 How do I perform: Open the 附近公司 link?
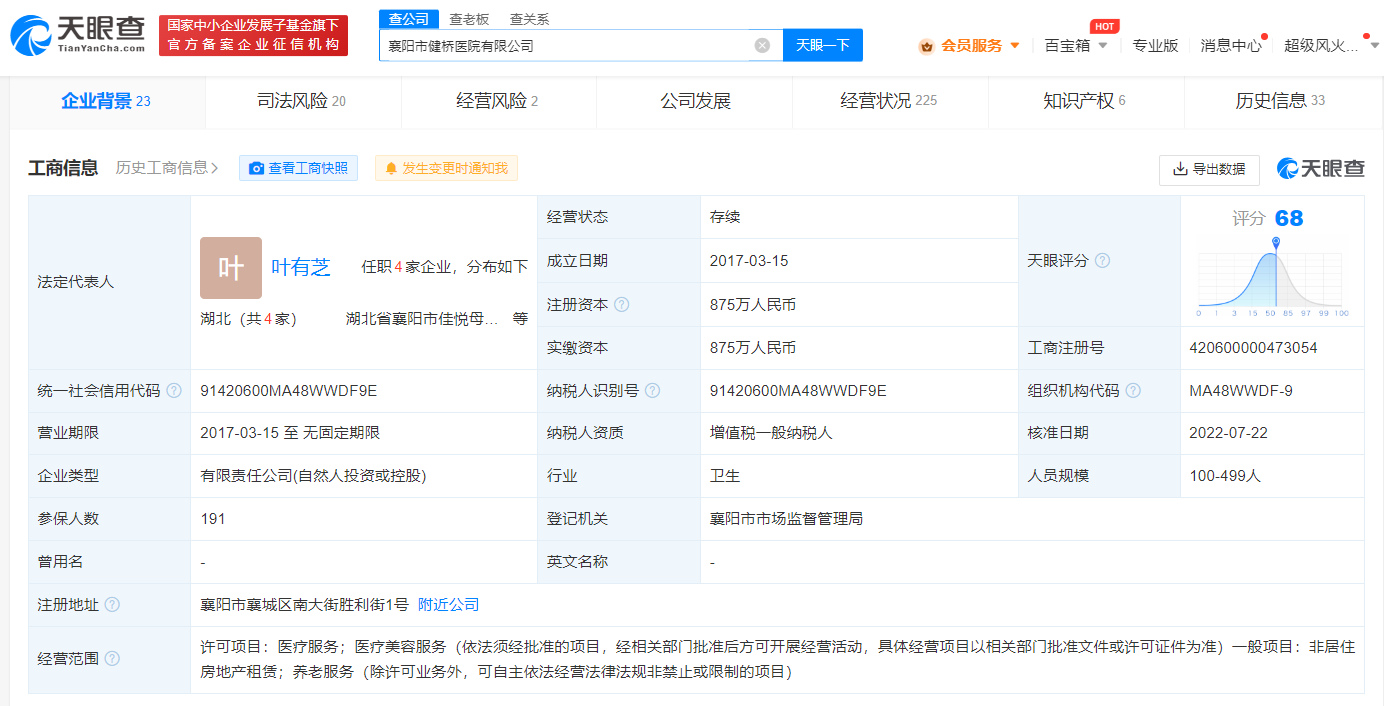click(x=448, y=604)
